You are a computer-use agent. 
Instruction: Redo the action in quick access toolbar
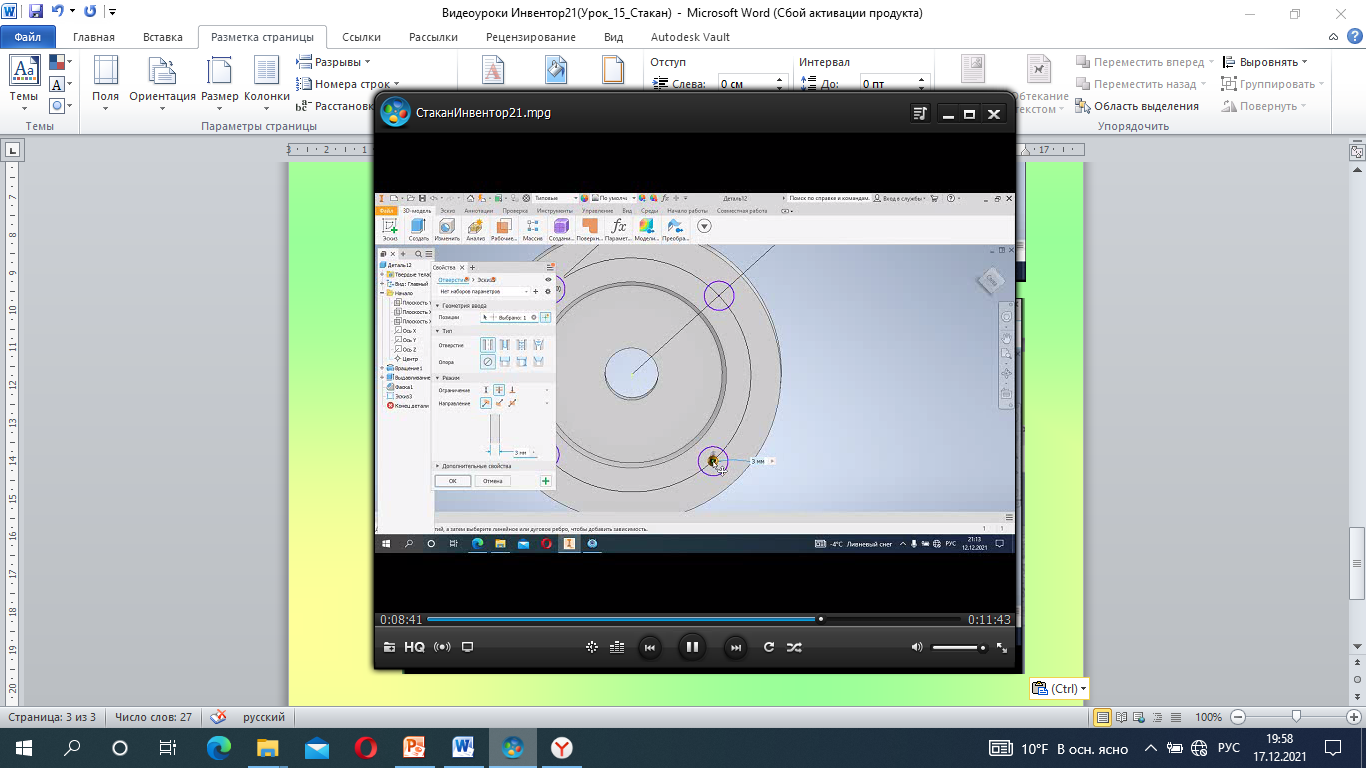click(x=90, y=12)
